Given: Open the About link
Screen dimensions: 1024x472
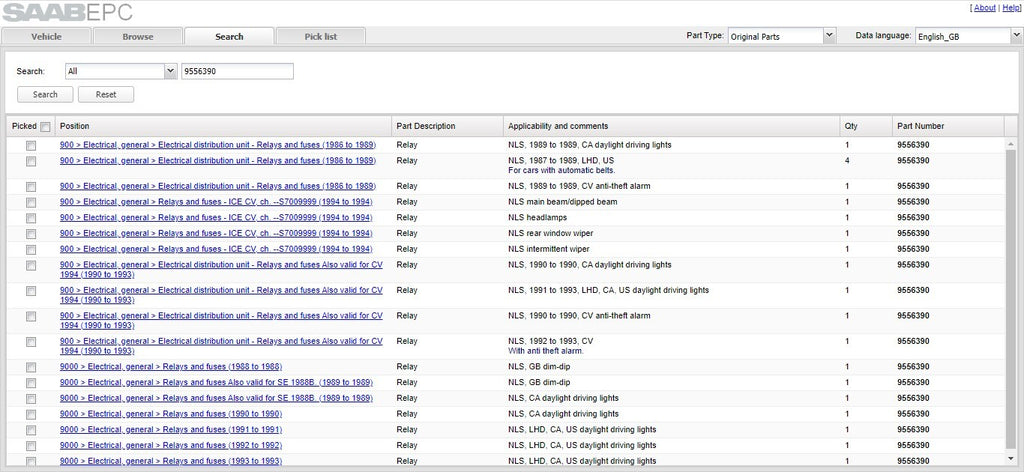Looking at the screenshot, I should (985, 8).
